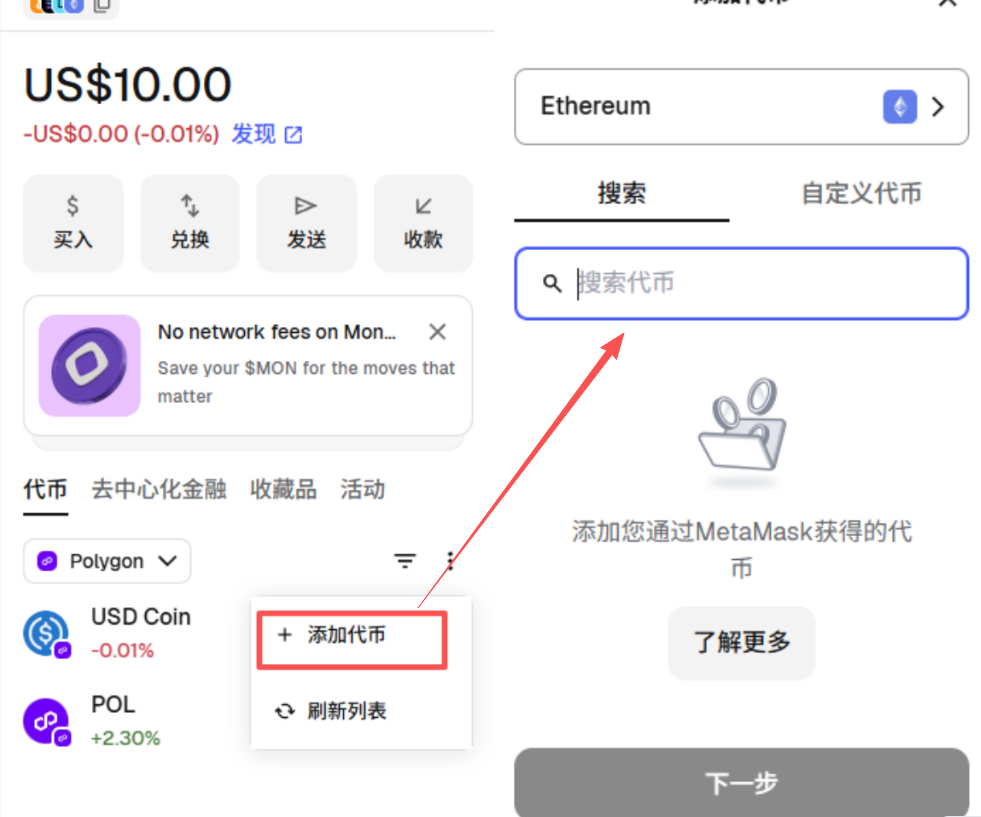
Task: Open the purple MON coin promo image
Action: pyautogui.click(x=89, y=365)
